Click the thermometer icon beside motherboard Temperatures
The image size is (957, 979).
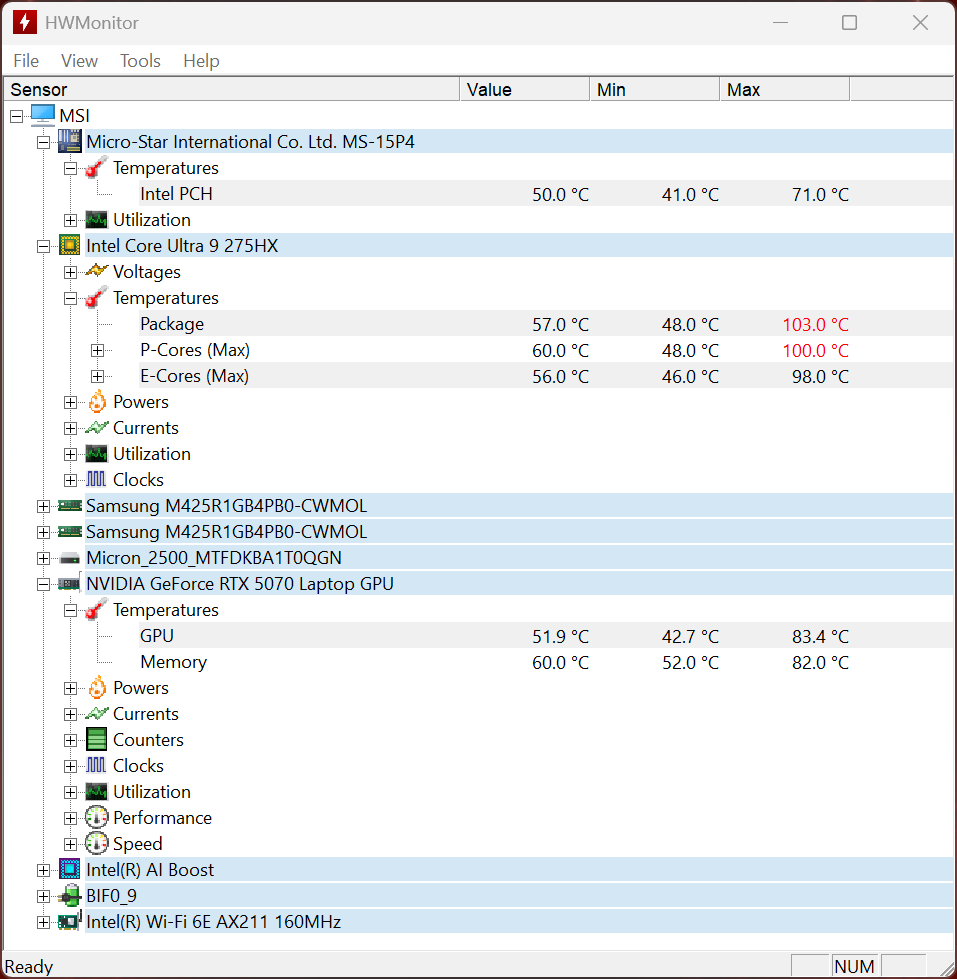[x=96, y=168]
